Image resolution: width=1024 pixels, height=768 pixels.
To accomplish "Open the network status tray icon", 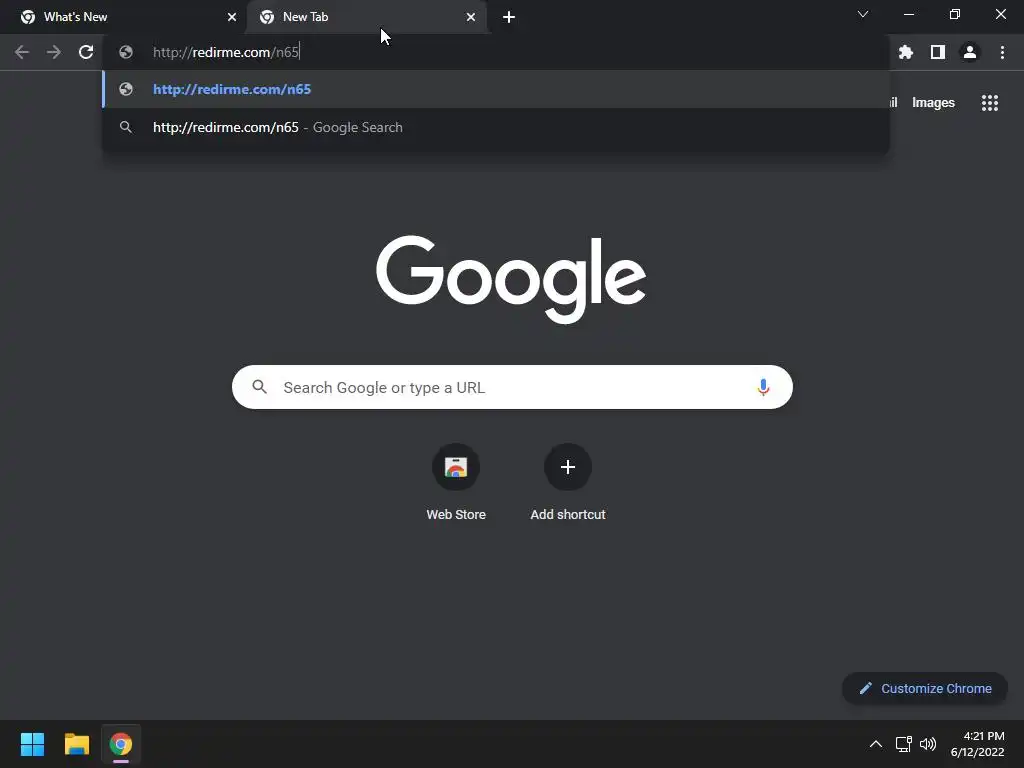I will [x=904, y=744].
